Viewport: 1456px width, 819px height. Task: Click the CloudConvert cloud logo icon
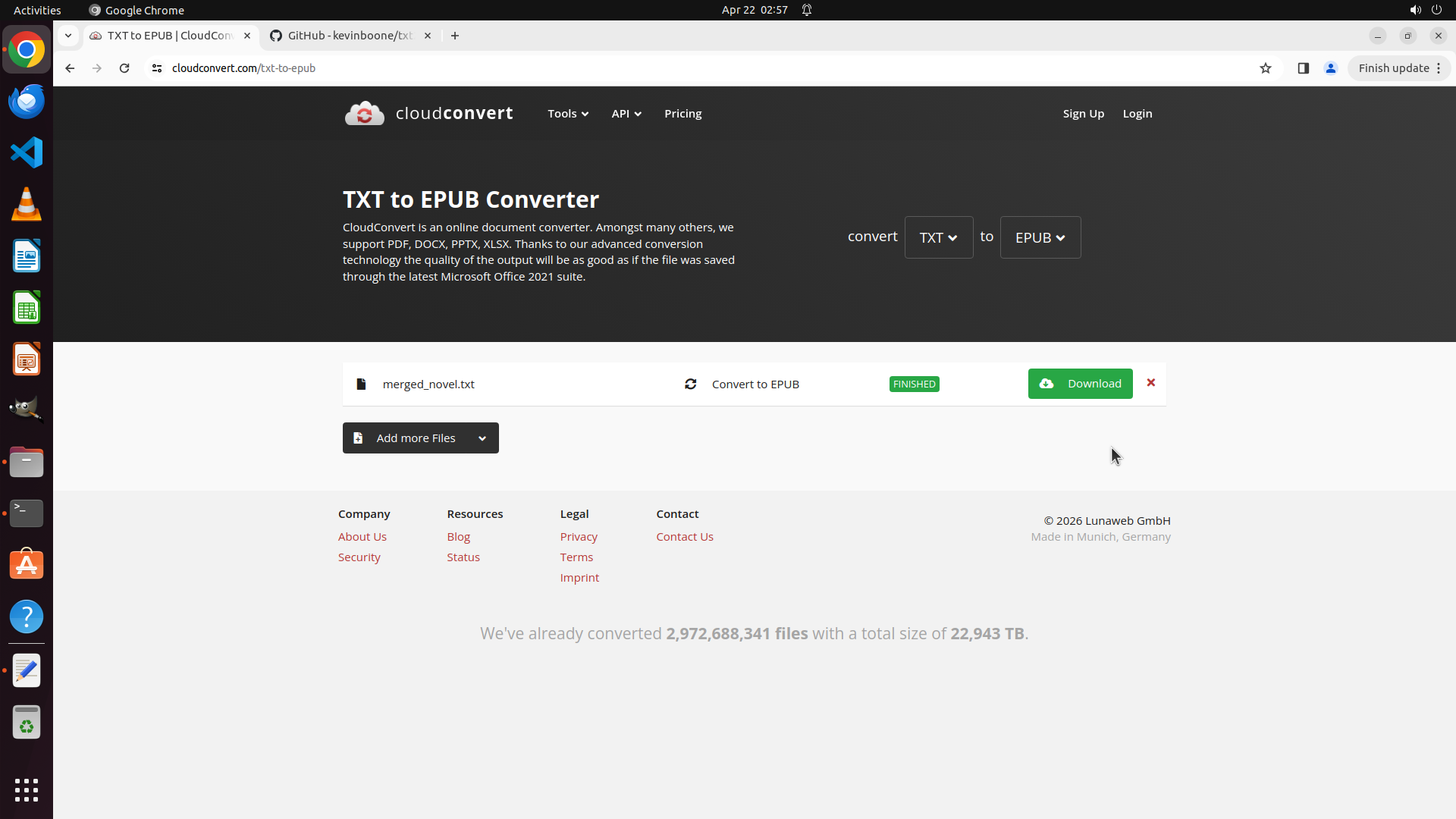click(364, 114)
